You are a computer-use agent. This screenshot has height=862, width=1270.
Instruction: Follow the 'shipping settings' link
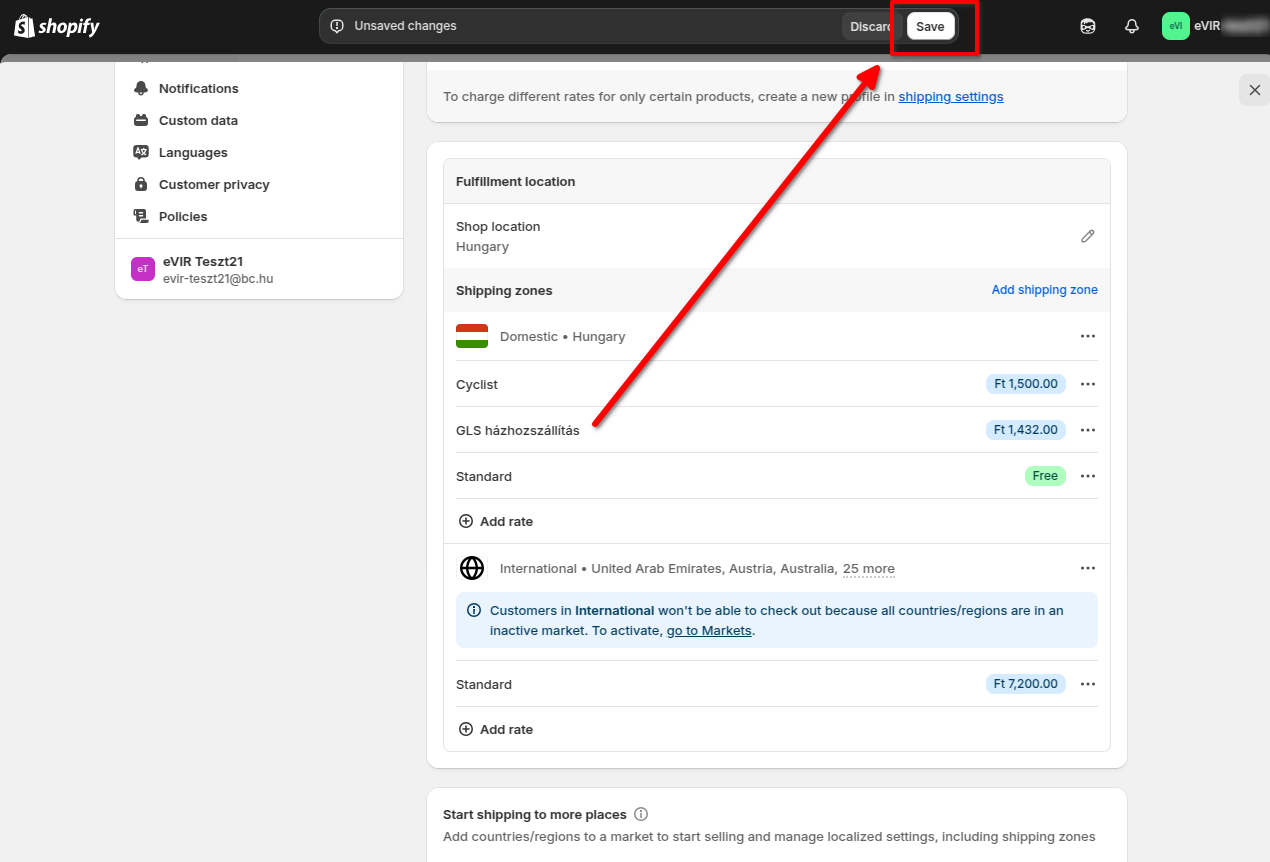click(950, 97)
